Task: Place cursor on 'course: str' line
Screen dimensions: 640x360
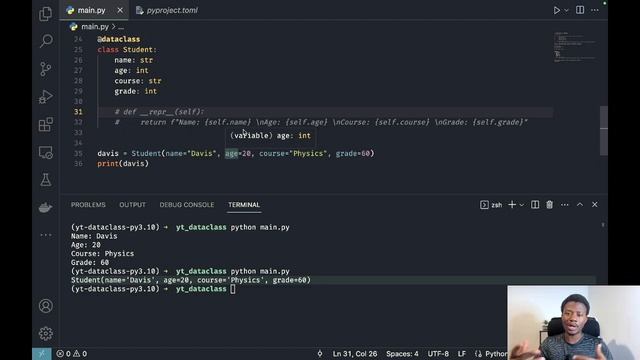Action: coord(138,81)
